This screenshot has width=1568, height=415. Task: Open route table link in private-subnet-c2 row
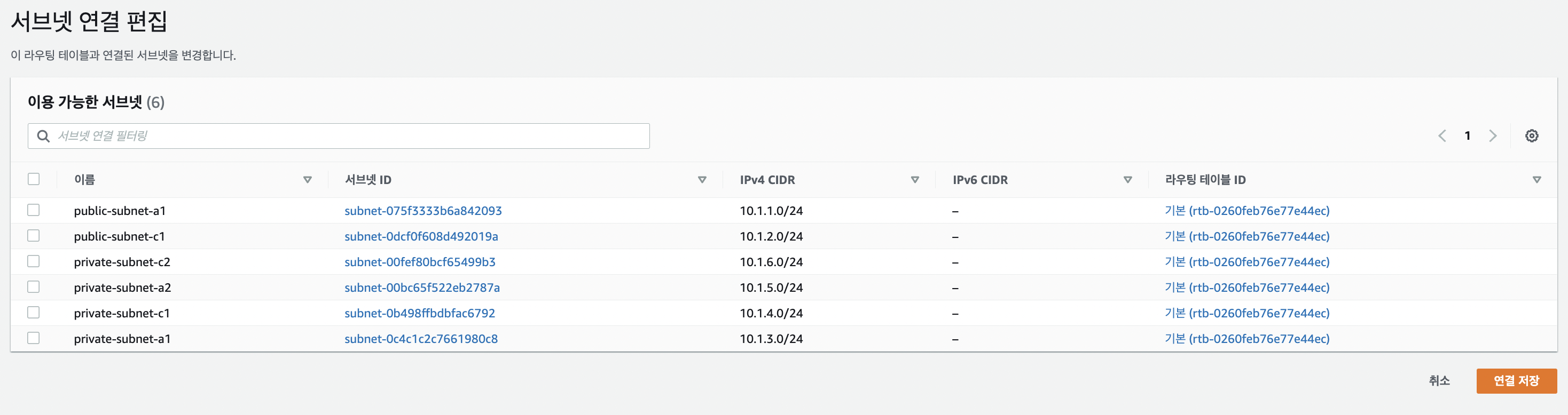click(1246, 262)
